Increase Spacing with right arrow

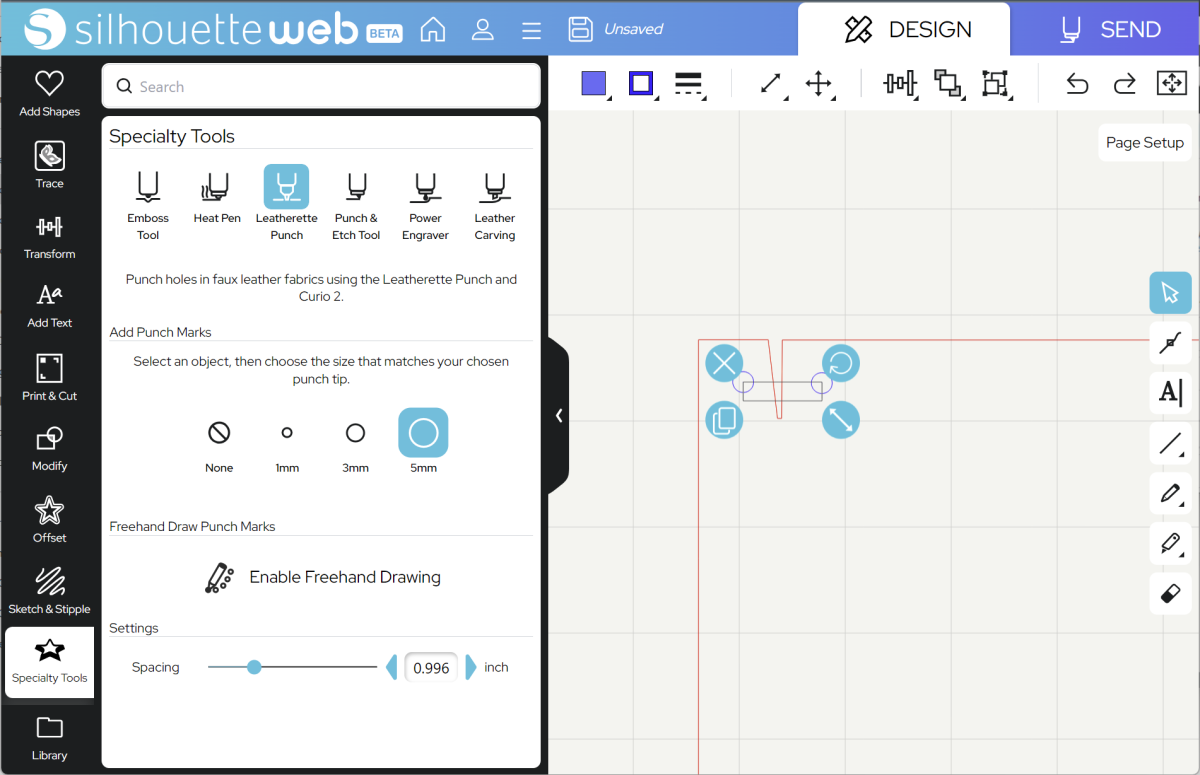pos(471,667)
